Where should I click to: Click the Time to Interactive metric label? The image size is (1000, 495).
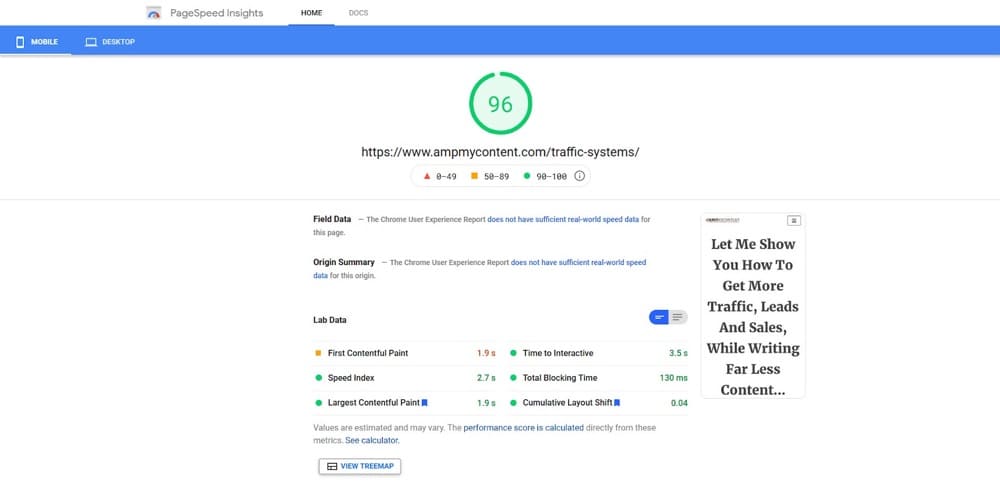click(x=558, y=353)
